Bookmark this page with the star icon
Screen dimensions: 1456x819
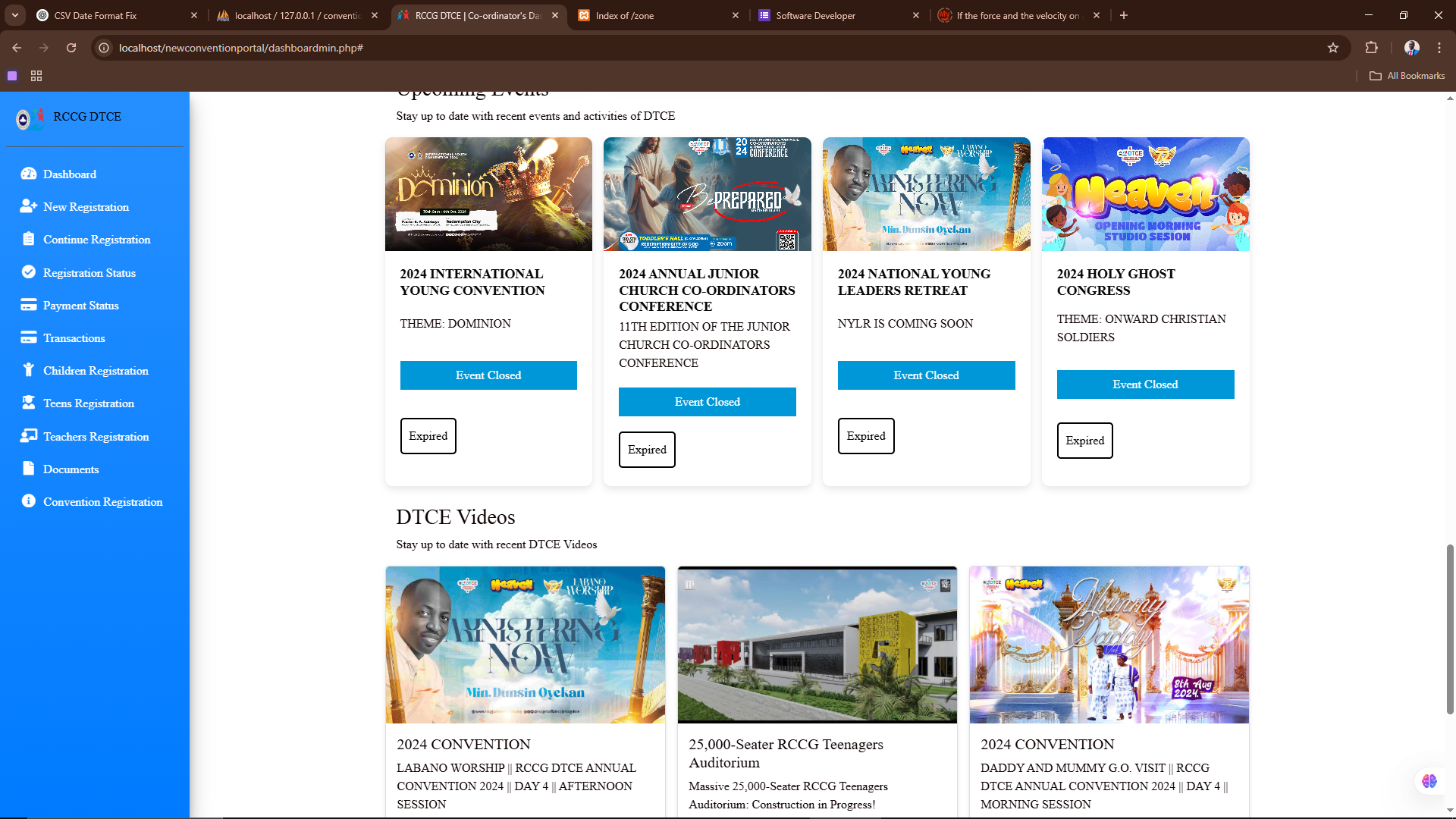coord(1333,48)
